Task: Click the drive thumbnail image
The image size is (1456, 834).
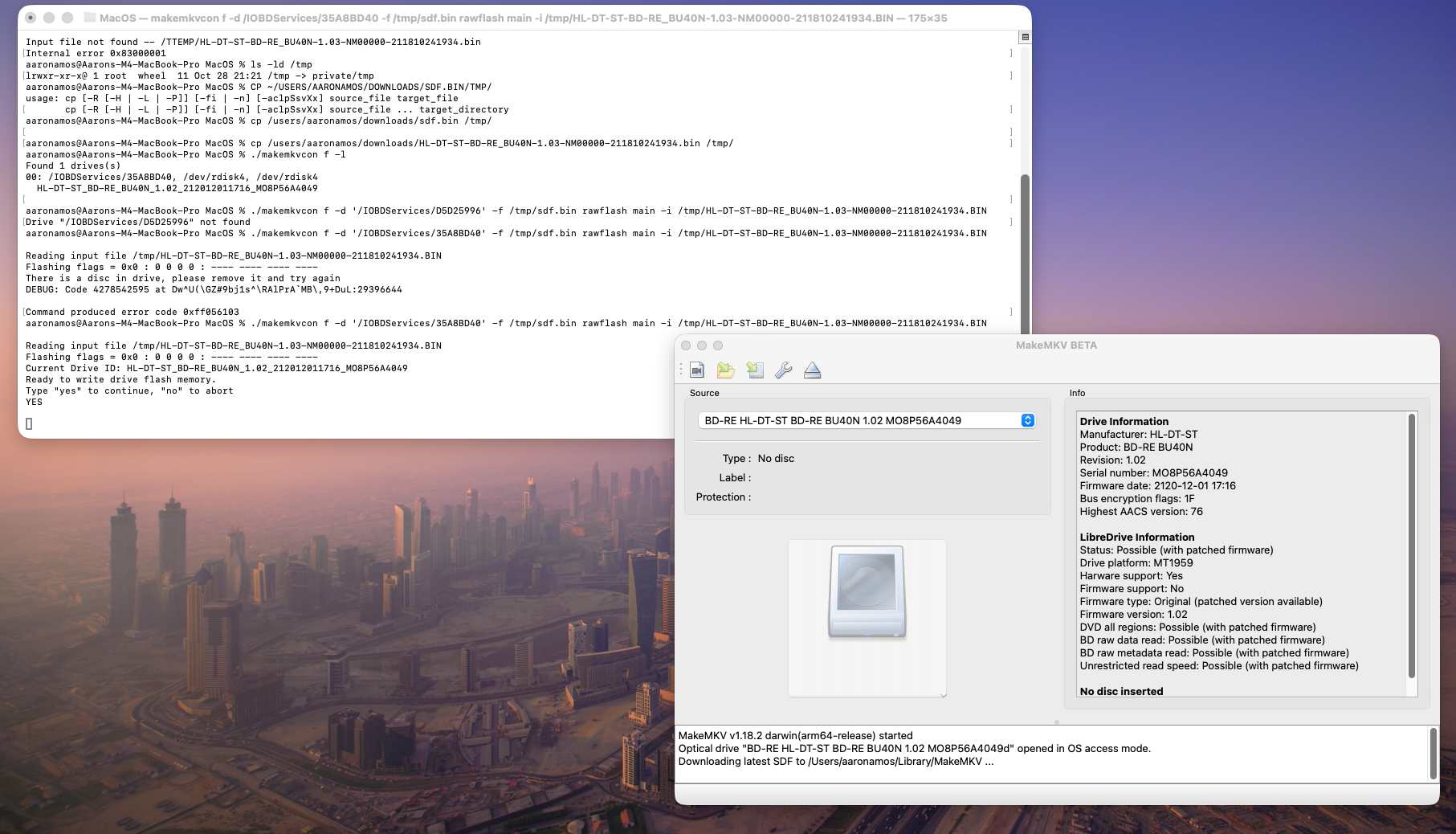Action: pos(867,595)
